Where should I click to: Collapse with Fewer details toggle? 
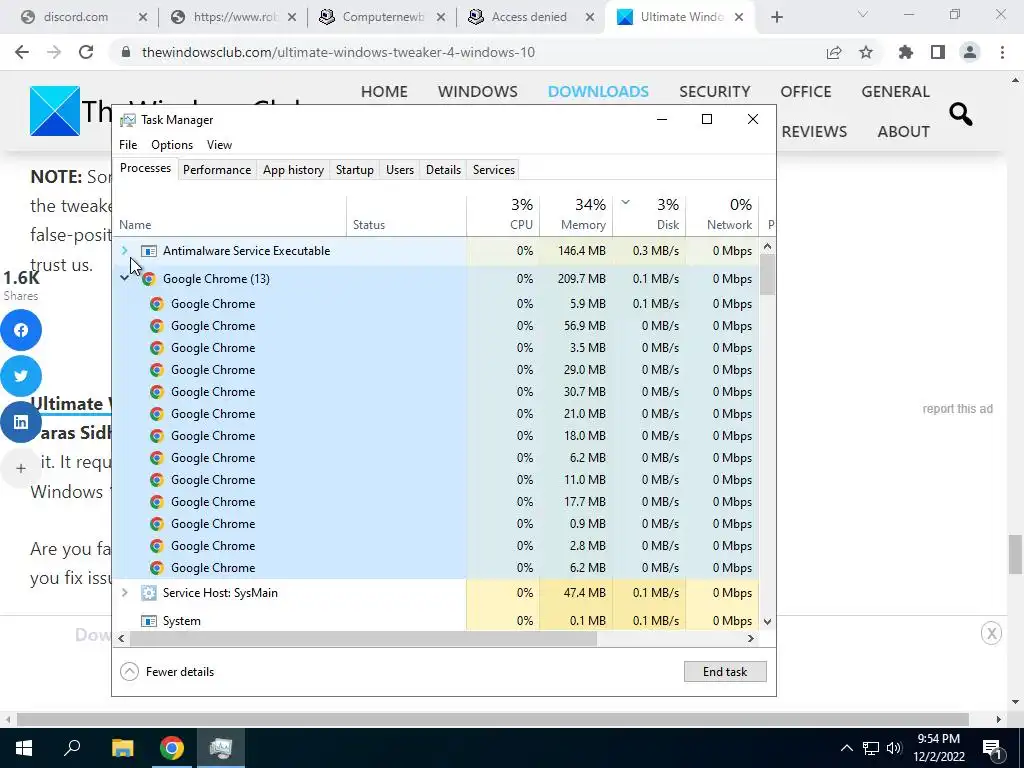point(168,671)
